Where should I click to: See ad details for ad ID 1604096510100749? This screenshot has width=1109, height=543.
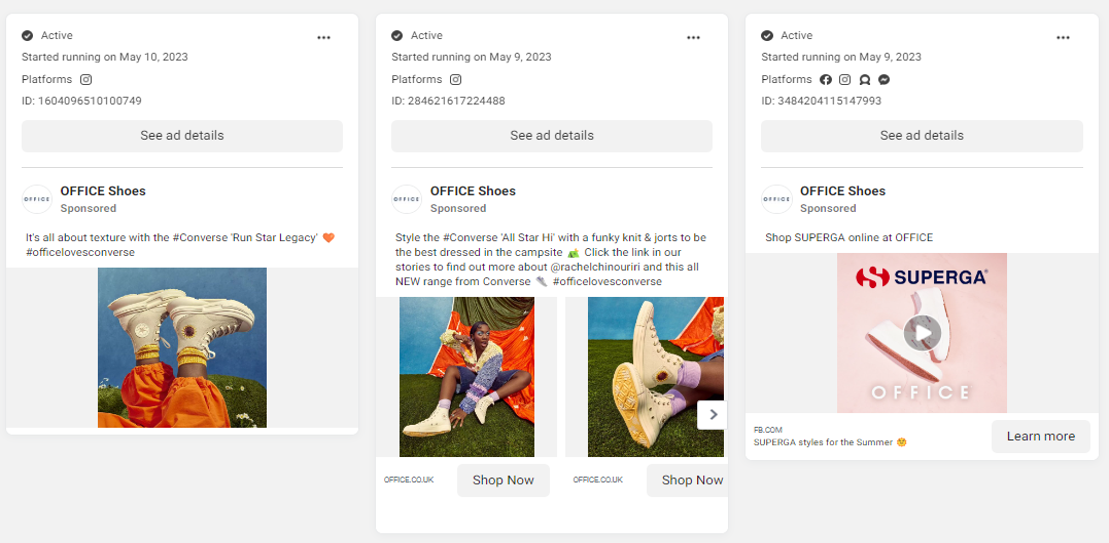pyautogui.click(x=182, y=136)
